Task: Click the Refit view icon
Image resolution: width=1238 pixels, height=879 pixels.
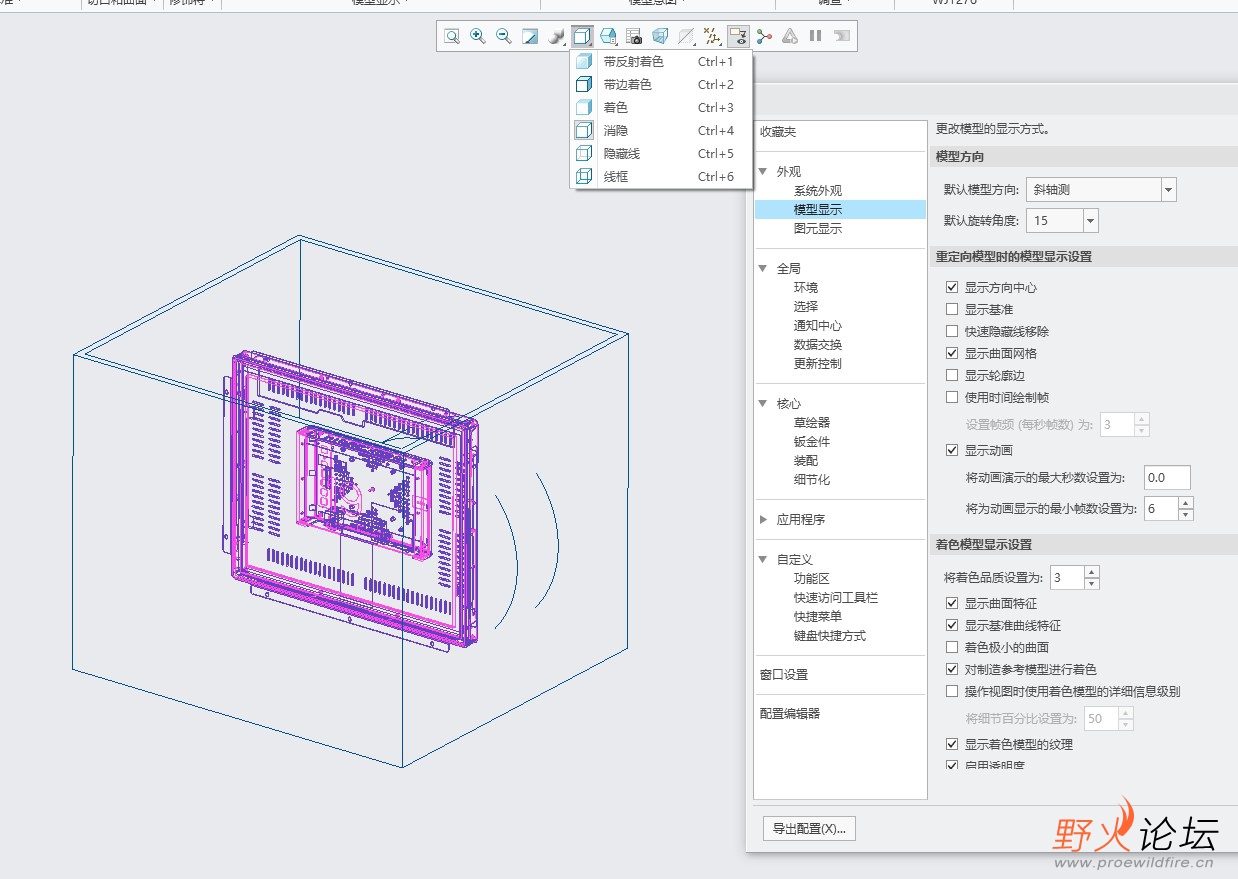Action: (452, 37)
